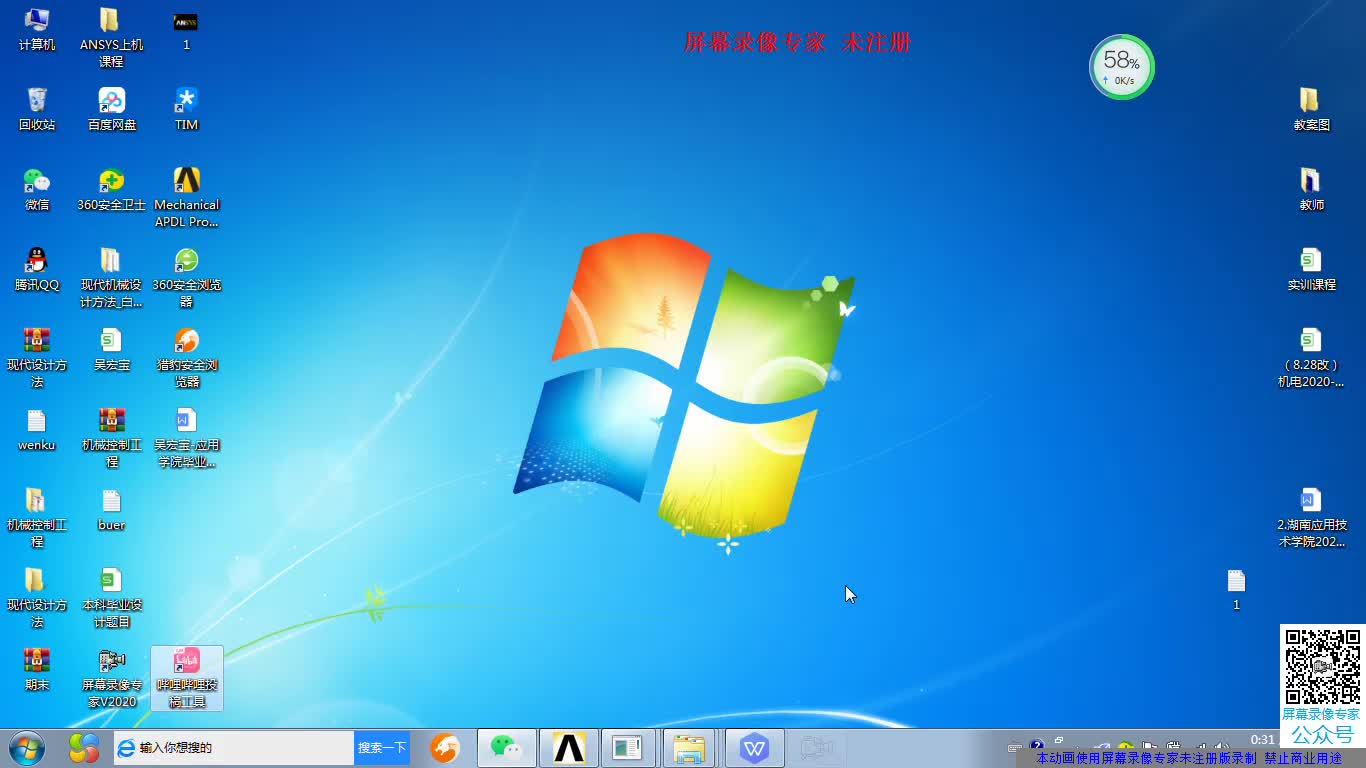
Task: Switch to ANSYS in the taskbar
Action: [x=569, y=748]
